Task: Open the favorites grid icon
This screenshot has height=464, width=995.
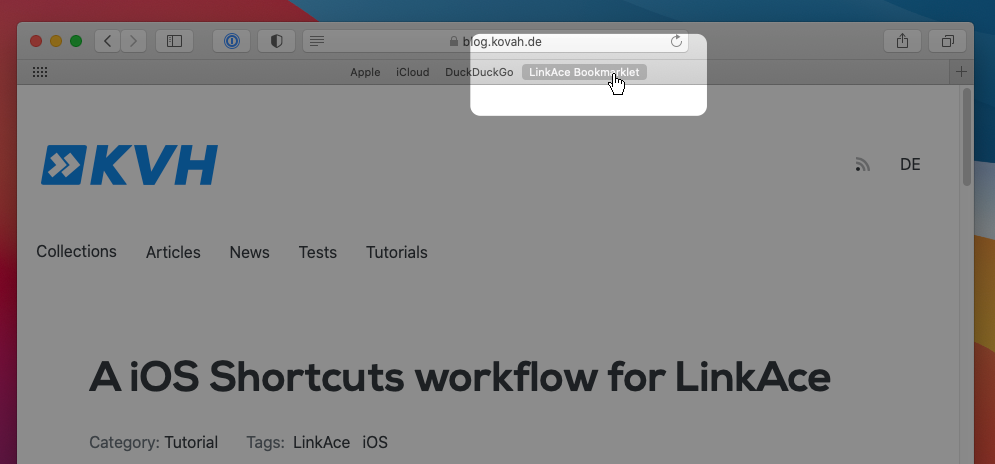Action: point(40,72)
